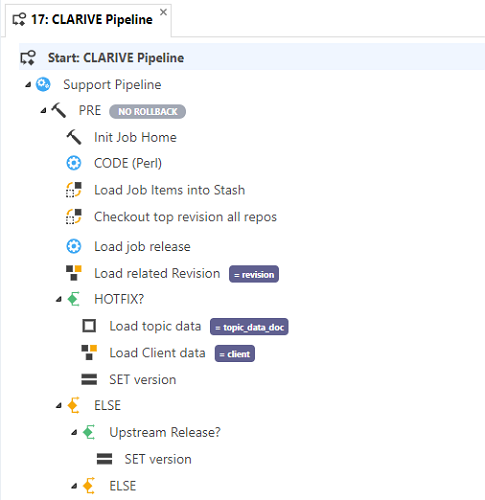Collapse the last ELSE node
Image resolution: width=485 pixels, height=500 pixels.
[x=74, y=486]
